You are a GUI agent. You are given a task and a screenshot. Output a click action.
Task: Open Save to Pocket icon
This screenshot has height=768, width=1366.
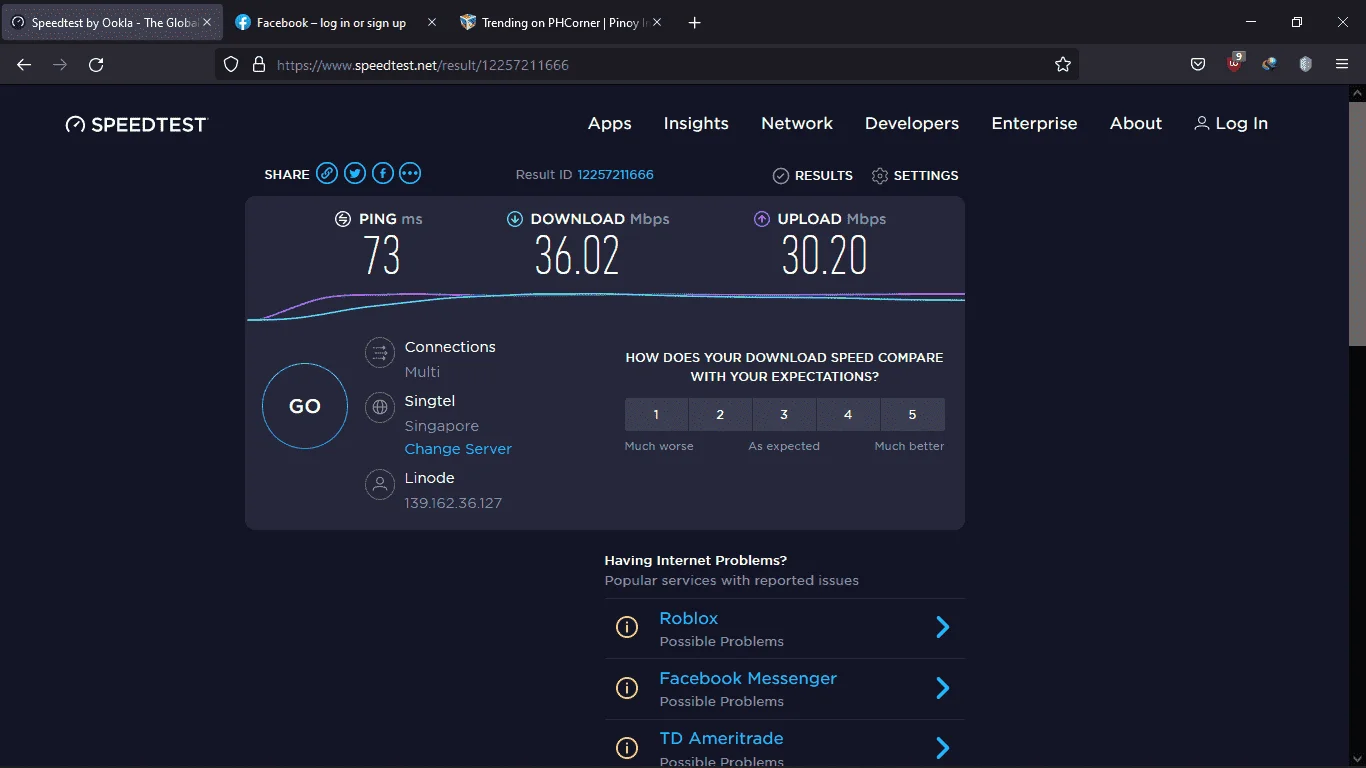1198,64
